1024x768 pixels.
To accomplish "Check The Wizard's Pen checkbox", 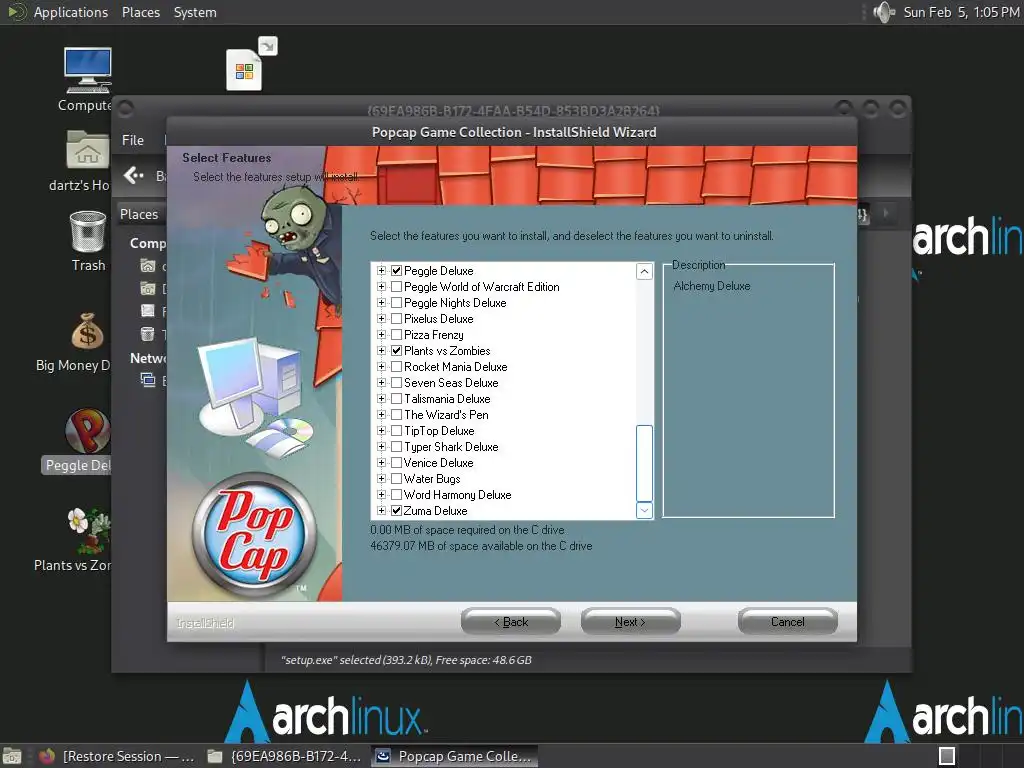I will [x=396, y=415].
